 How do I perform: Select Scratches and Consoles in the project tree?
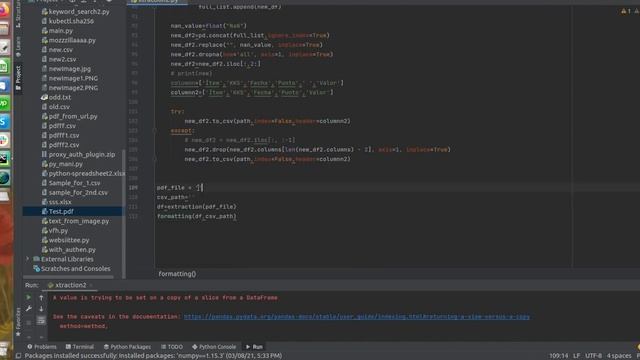click(x=72, y=269)
